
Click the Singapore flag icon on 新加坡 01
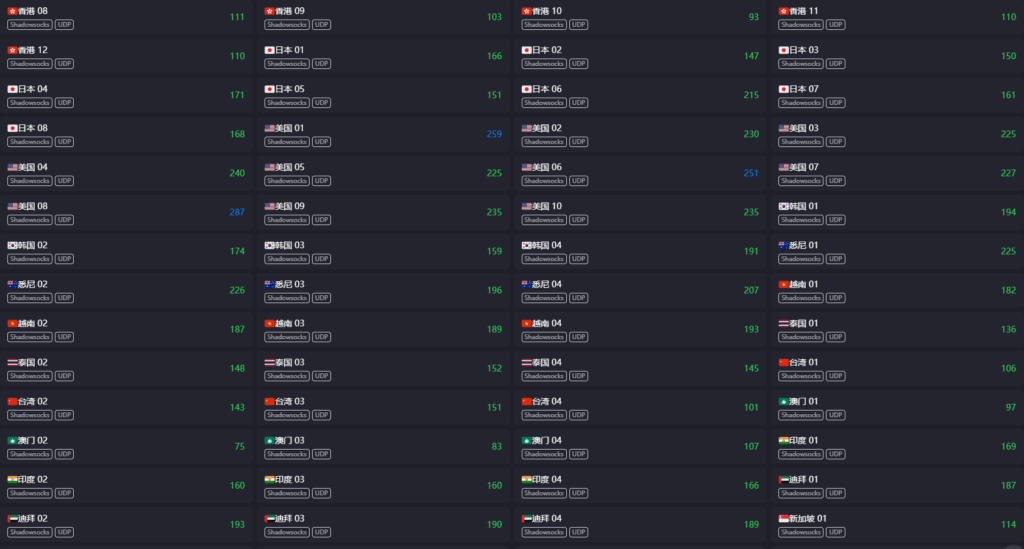[x=784, y=518]
